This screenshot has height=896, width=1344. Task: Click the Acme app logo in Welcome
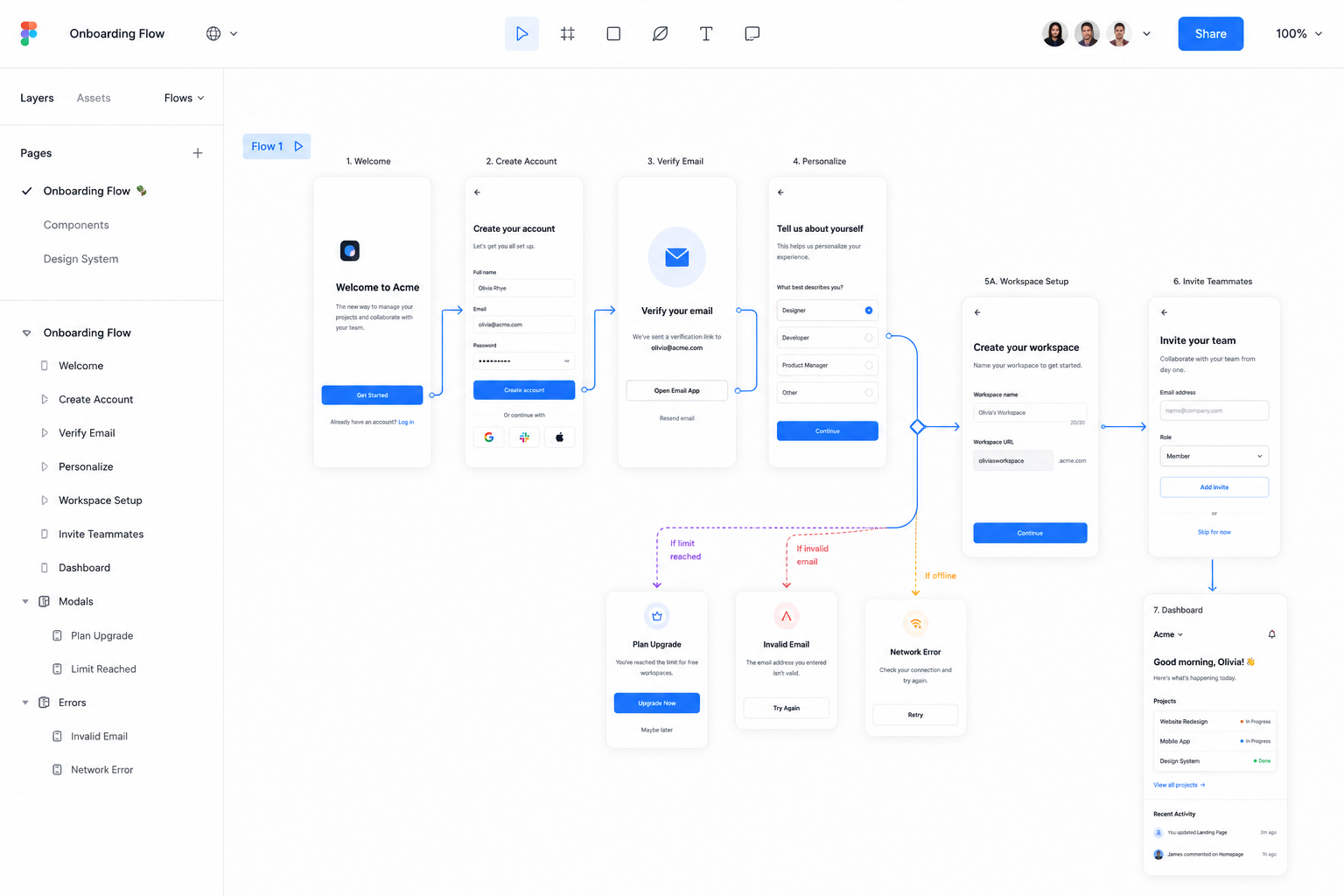pyautogui.click(x=350, y=251)
